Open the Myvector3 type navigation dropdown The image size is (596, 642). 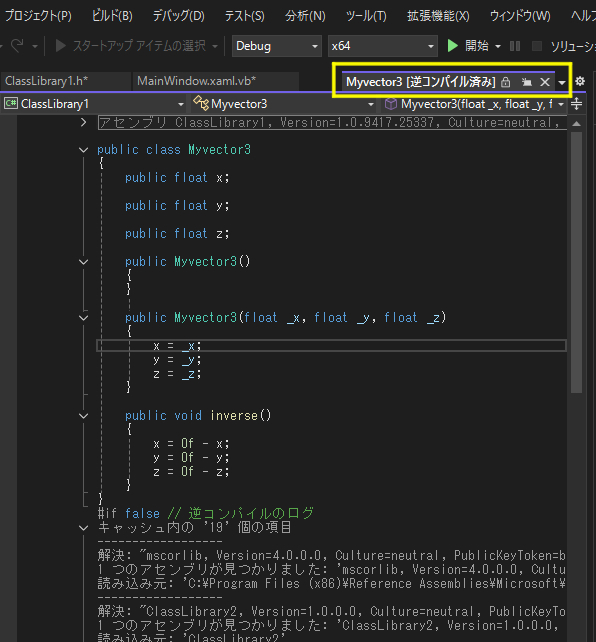[x=284, y=104]
